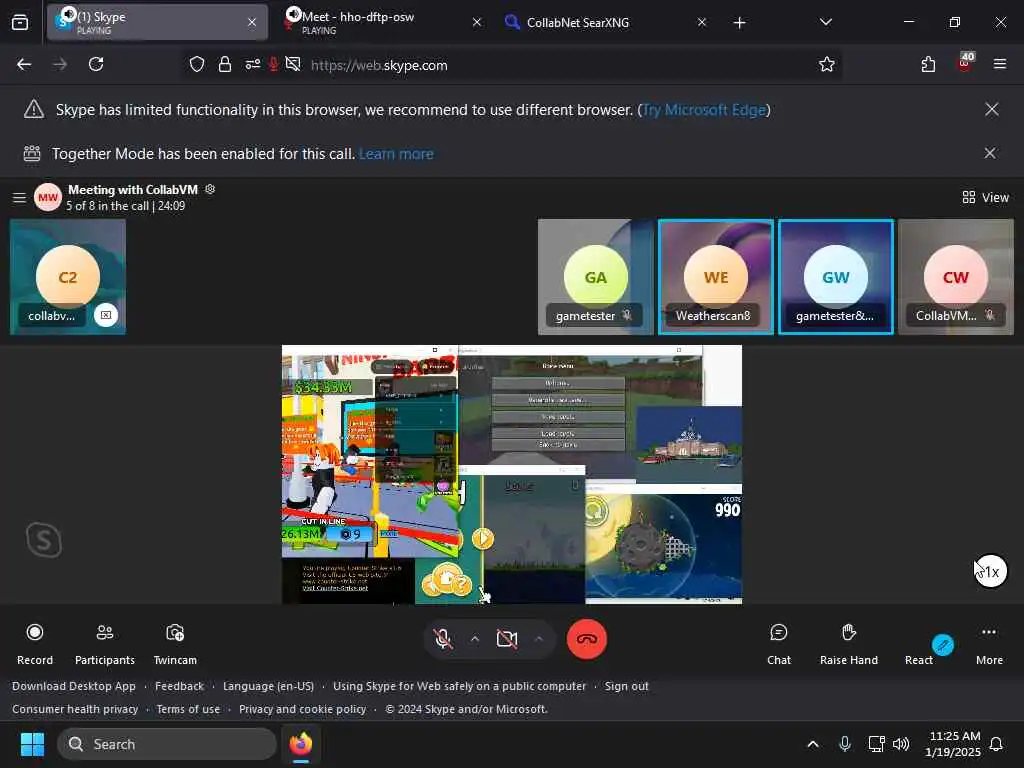Viewport: 1024px width, 768px height.
Task: Open the Feedback link
Action: pos(179,686)
